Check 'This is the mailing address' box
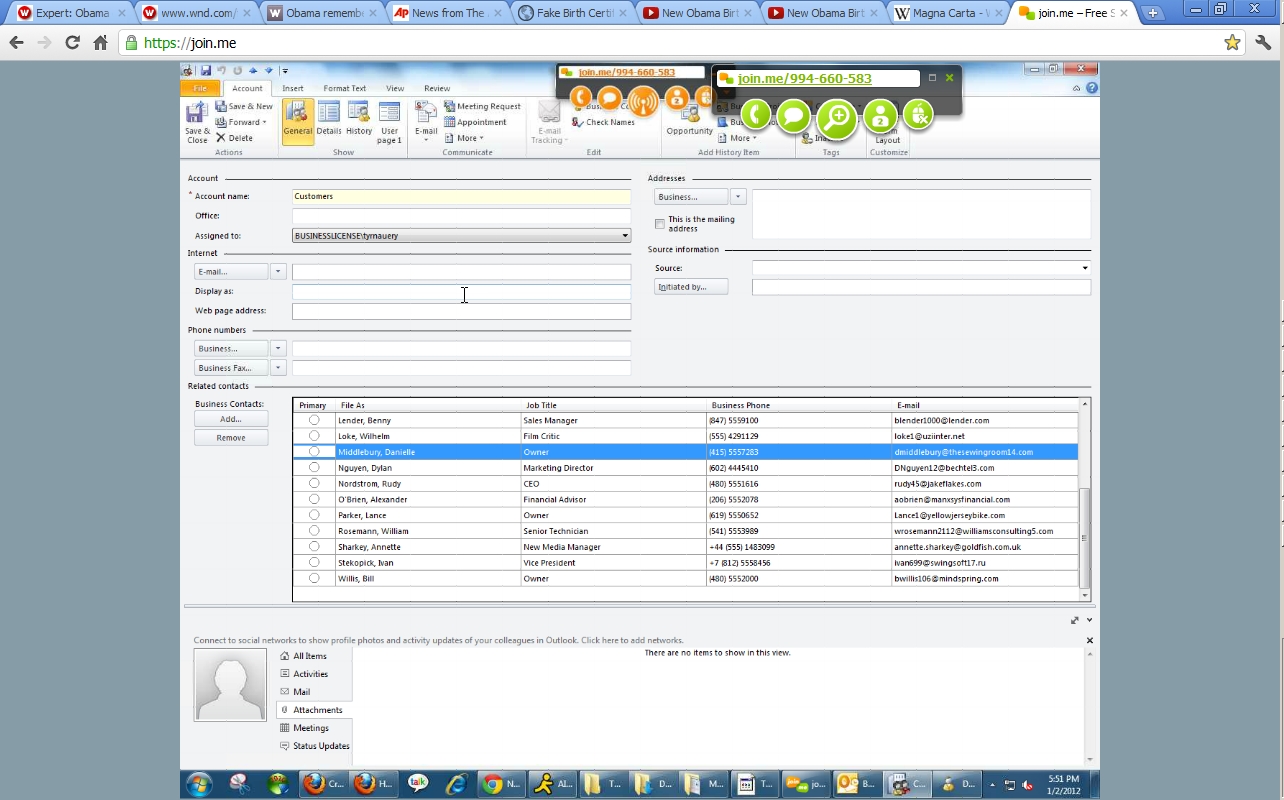The image size is (1284, 800). point(660,224)
